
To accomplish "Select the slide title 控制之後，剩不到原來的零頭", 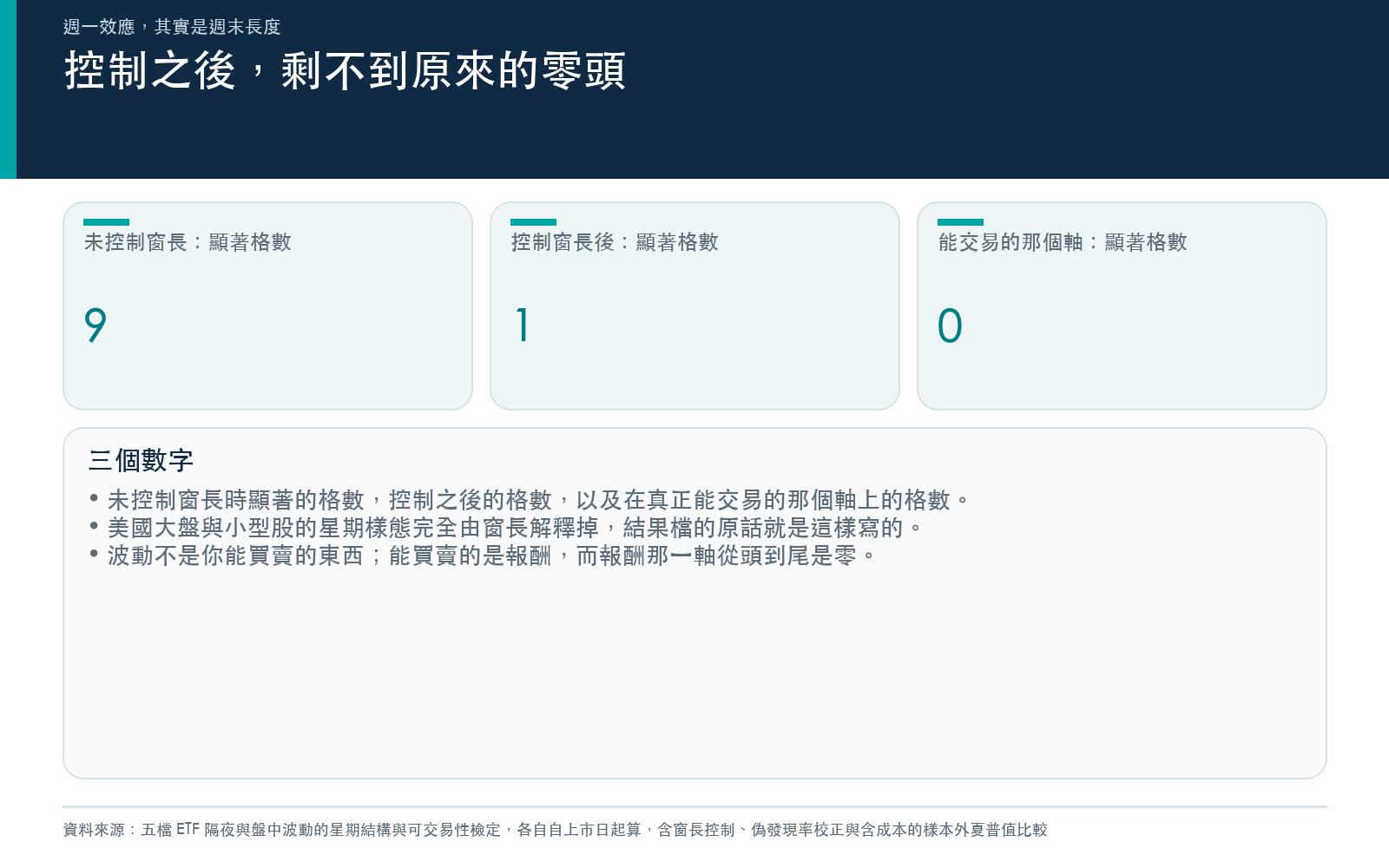I will pos(345,70).
